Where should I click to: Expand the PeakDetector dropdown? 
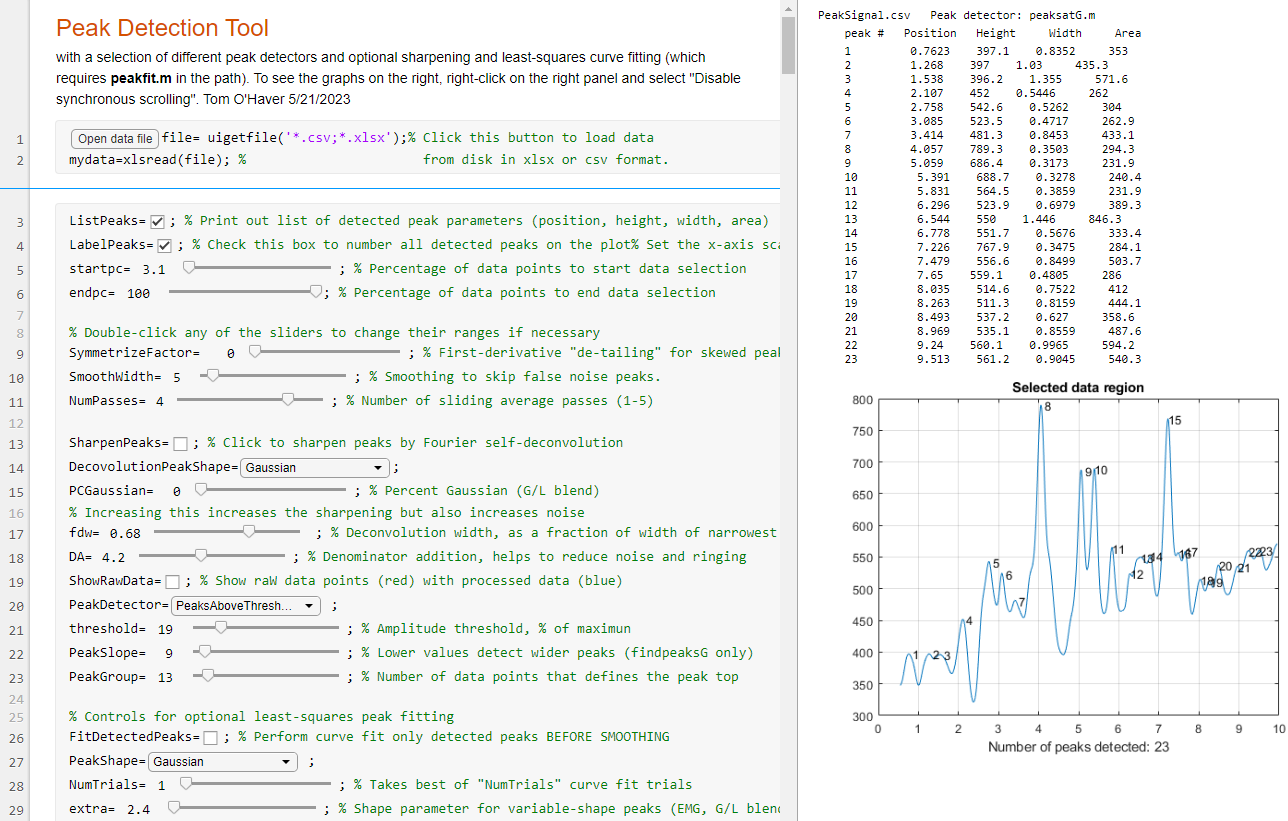(246, 605)
